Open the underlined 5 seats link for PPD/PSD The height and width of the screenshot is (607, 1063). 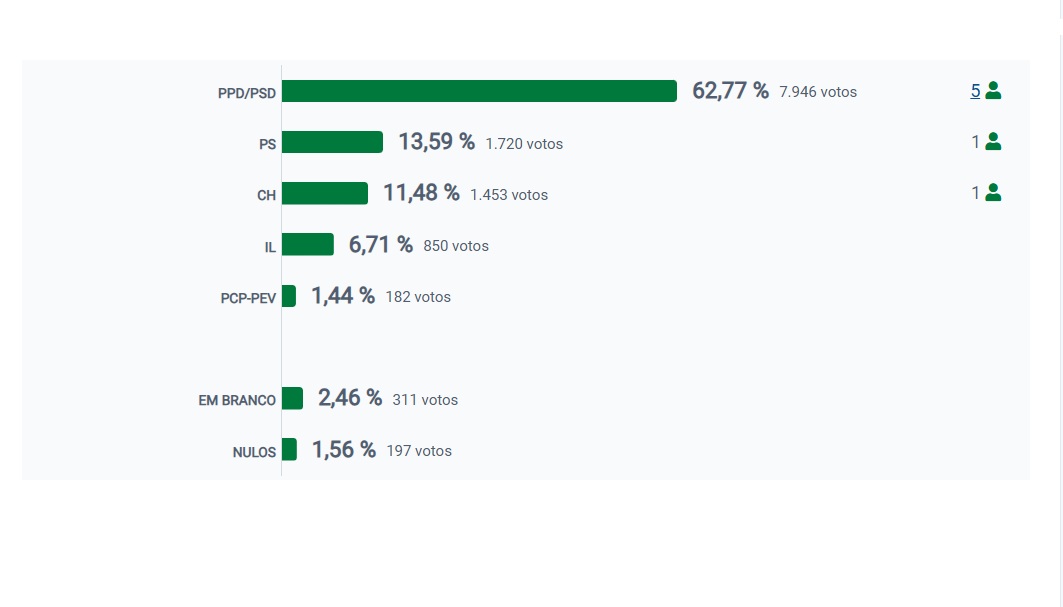pyautogui.click(x=975, y=91)
